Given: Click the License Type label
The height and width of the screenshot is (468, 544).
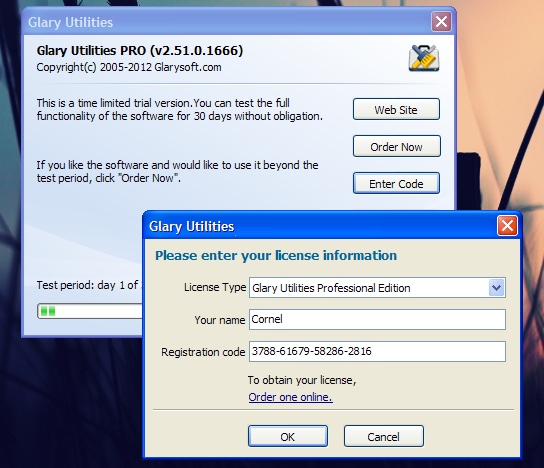Looking at the screenshot, I should 215,287.
